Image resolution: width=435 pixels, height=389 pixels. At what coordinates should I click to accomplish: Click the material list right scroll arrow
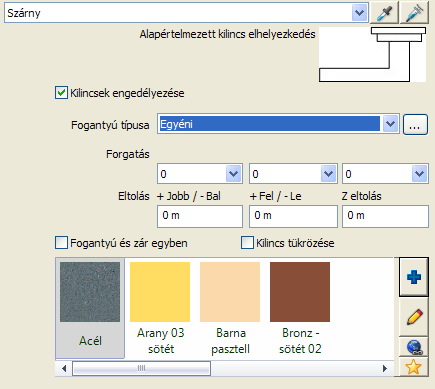point(385,368)
